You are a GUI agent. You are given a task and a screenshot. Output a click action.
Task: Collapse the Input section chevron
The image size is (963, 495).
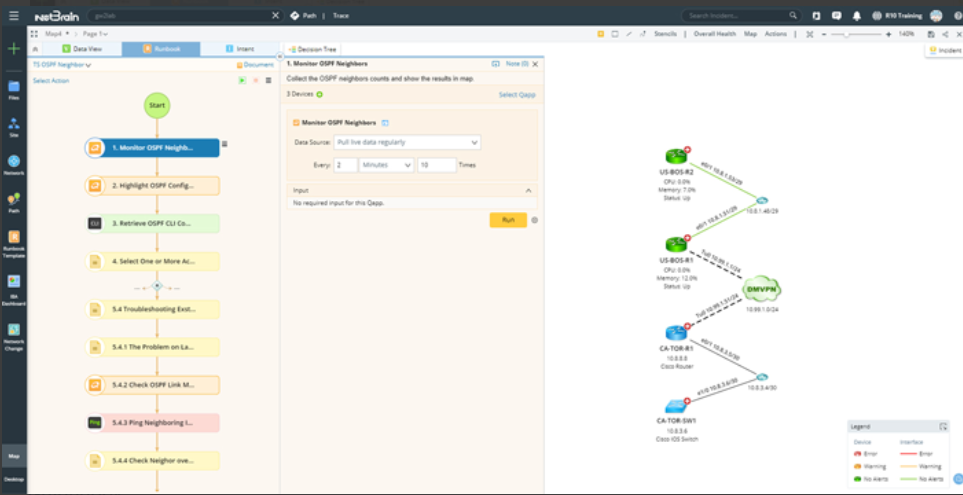[528, 191]
